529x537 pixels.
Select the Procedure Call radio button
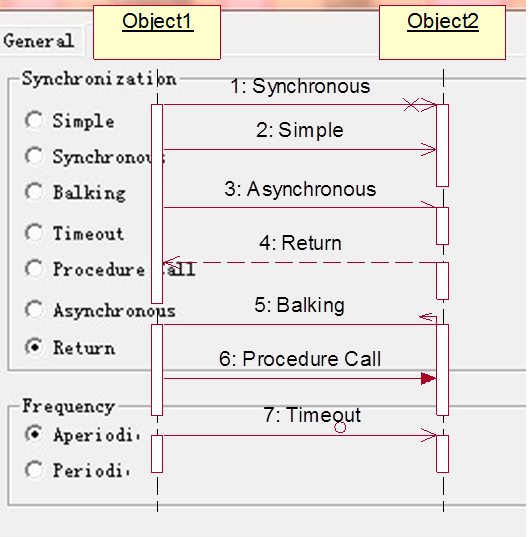34,268
